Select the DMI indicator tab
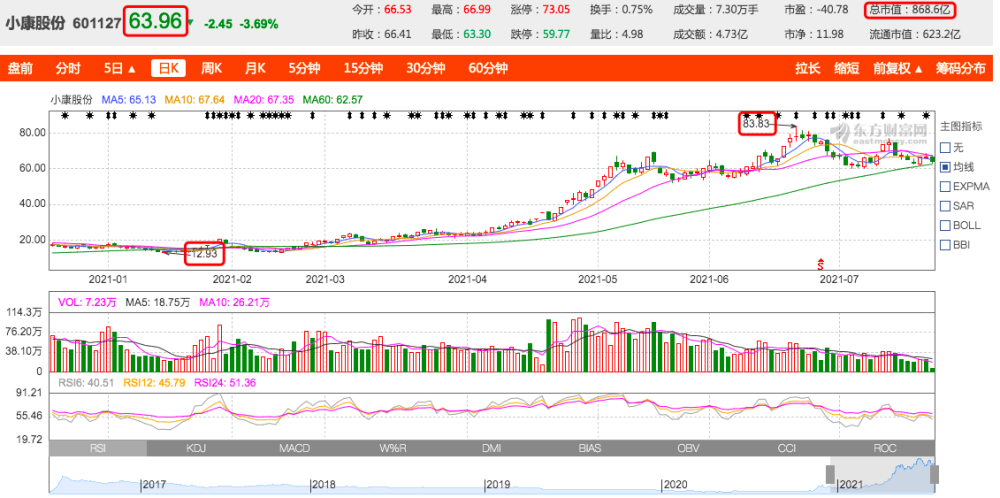The image size is (1000, 498). [491, 449]
